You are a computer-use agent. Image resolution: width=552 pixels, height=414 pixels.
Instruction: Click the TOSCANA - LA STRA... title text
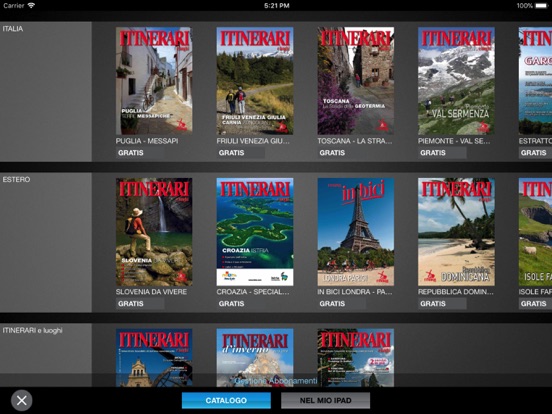(x=355, y=141)
